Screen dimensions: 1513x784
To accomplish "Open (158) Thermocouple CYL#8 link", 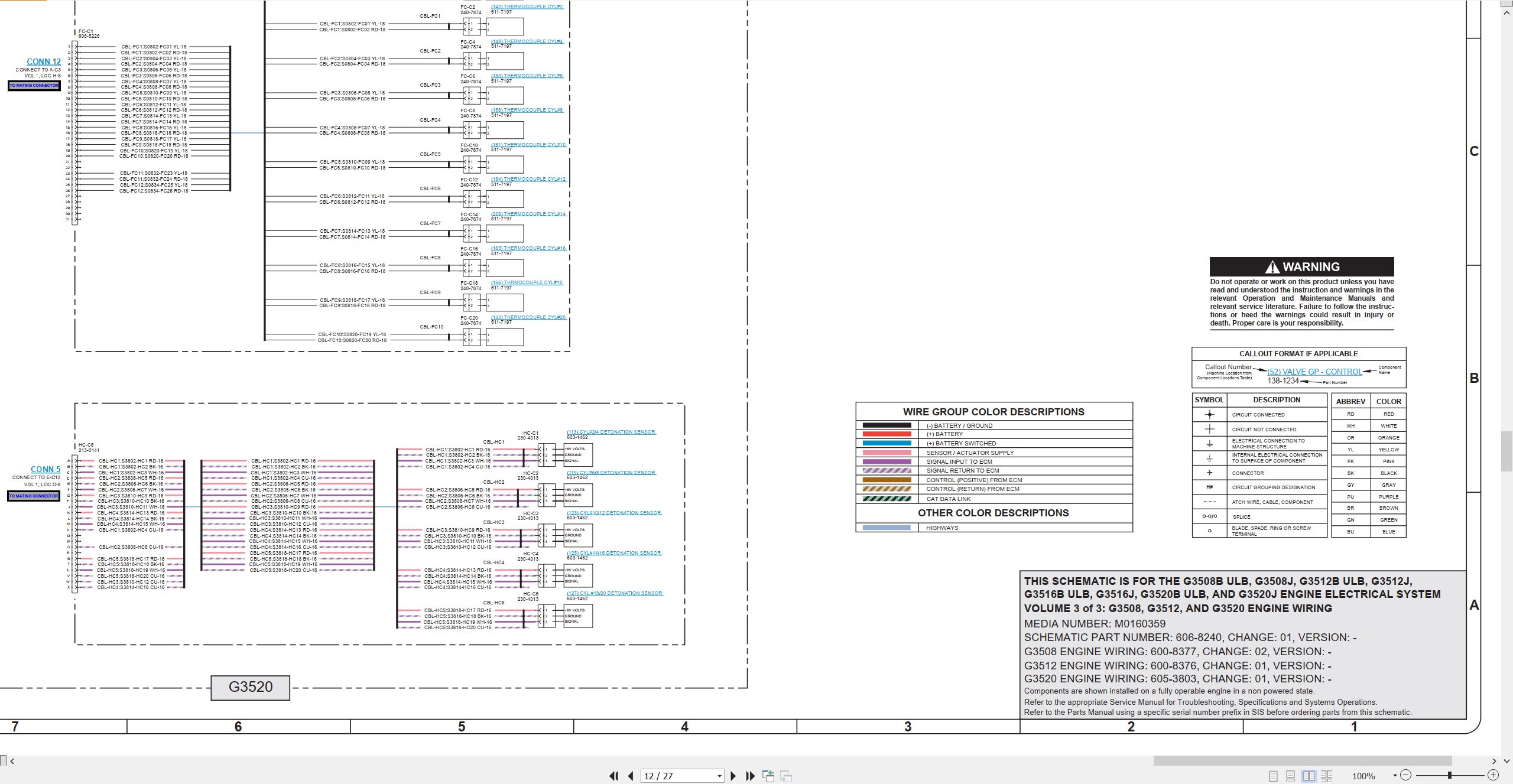I will coord(527,110).
